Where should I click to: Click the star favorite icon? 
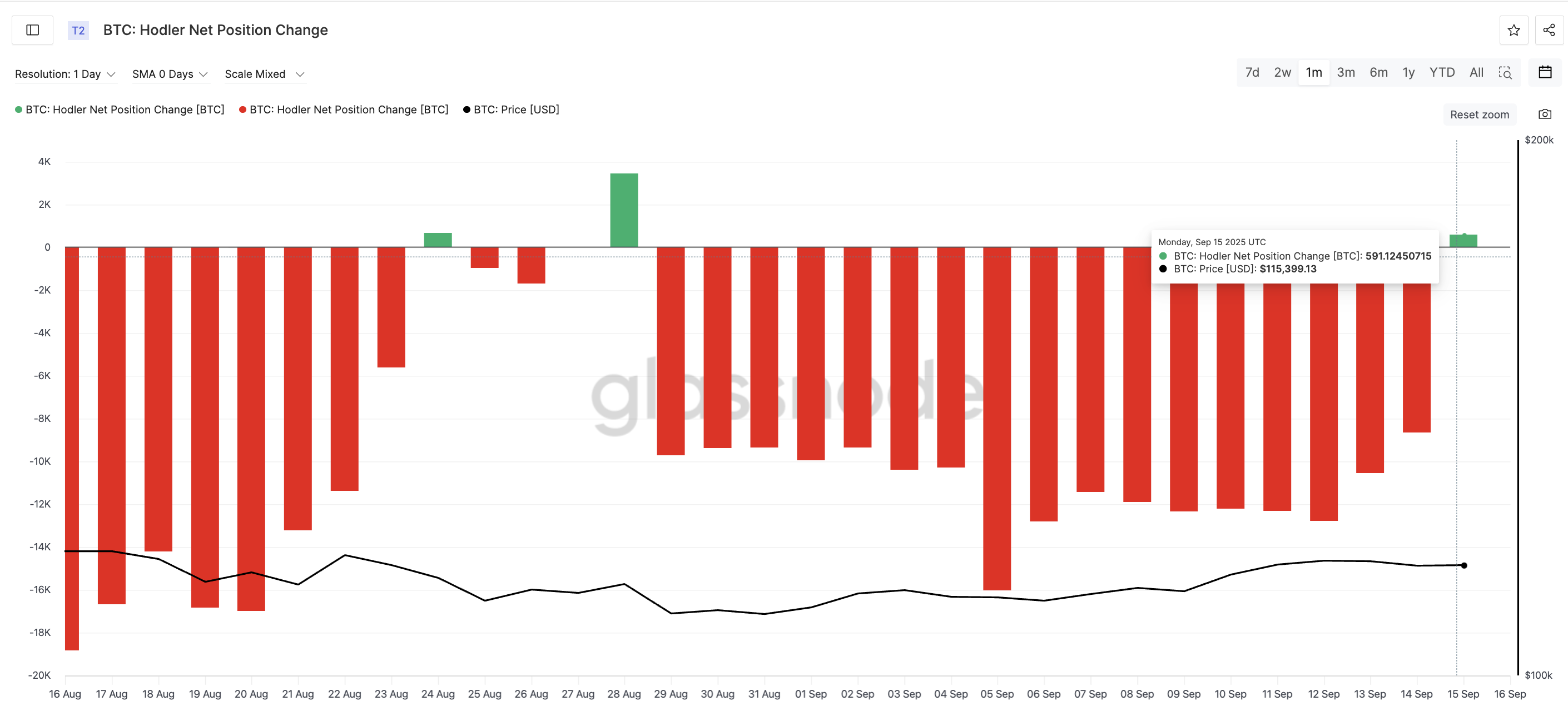pyautogui.click(x=1513, y=30)
